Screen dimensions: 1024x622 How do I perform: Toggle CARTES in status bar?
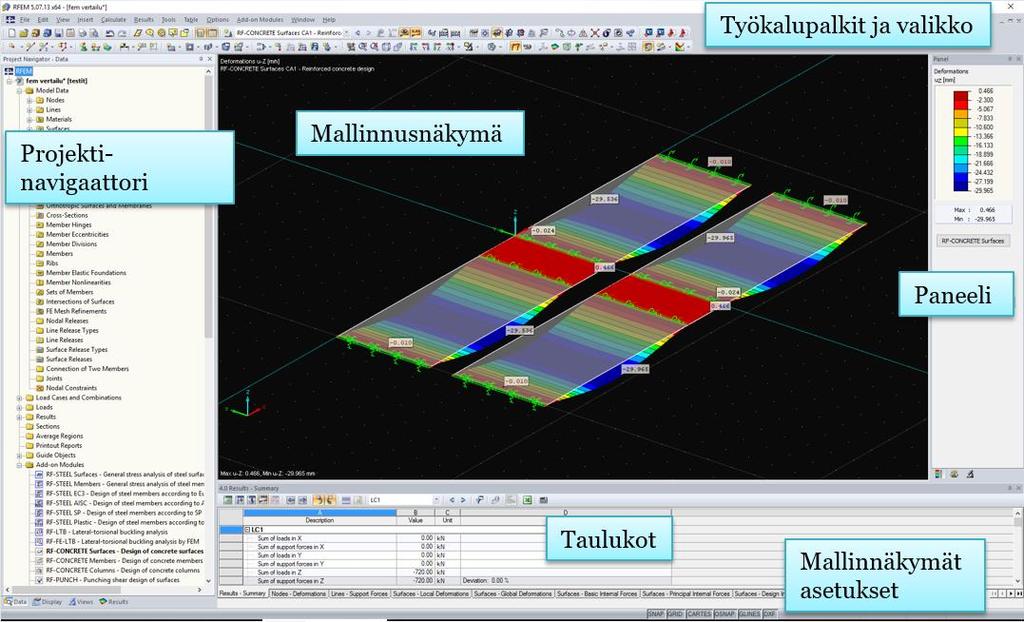699,614
